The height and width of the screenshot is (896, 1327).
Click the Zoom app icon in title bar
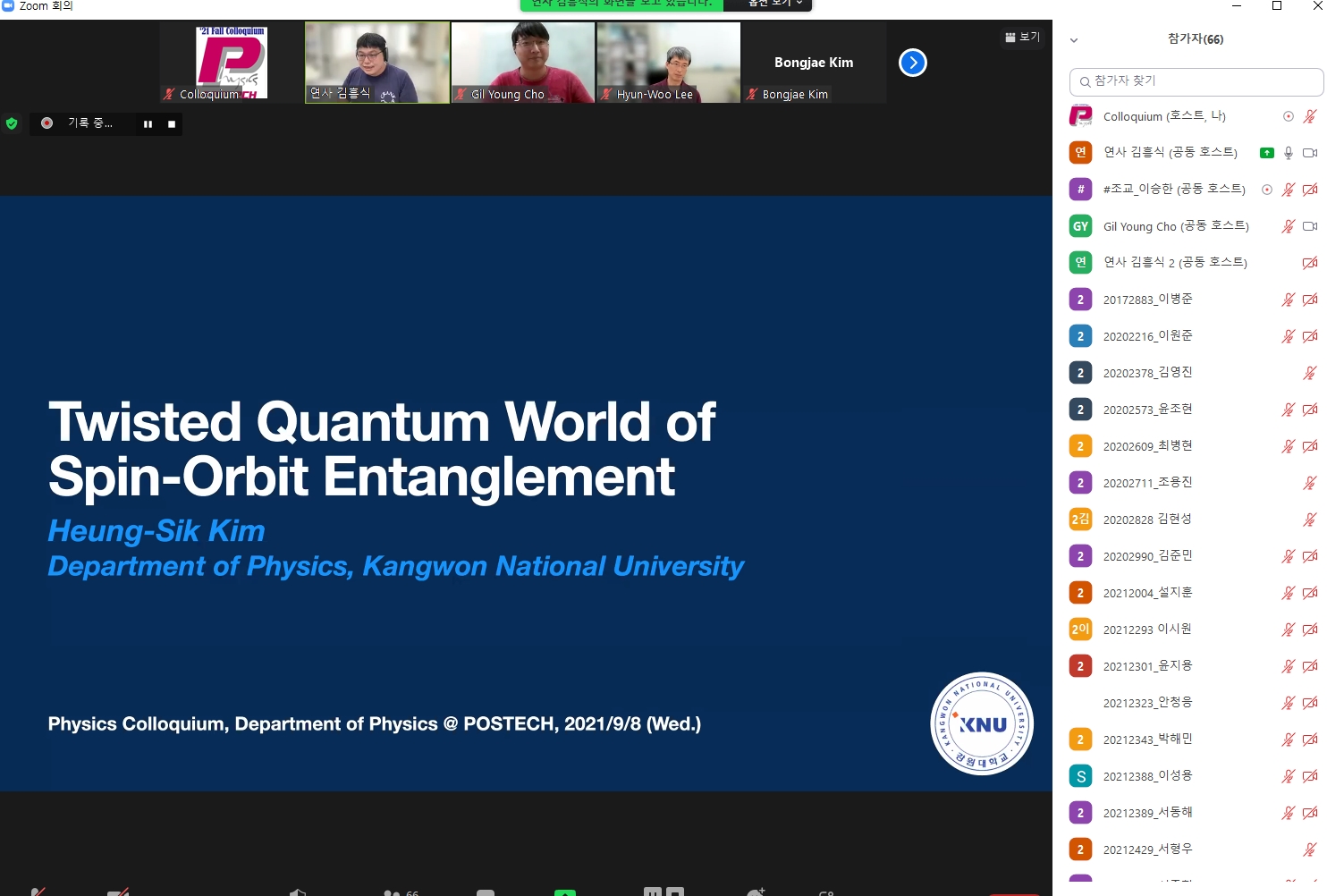pos(8,5)
